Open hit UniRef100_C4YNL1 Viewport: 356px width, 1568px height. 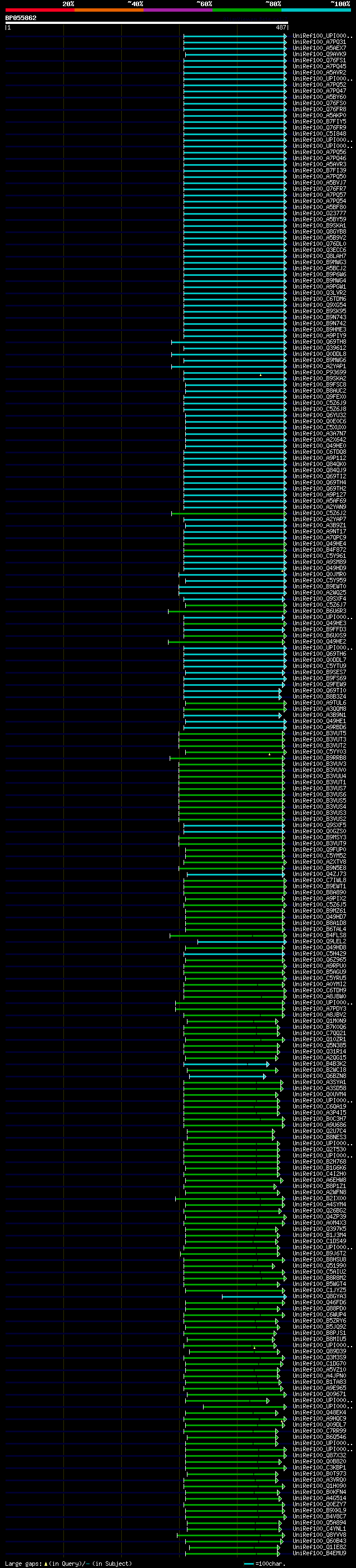319,1529
